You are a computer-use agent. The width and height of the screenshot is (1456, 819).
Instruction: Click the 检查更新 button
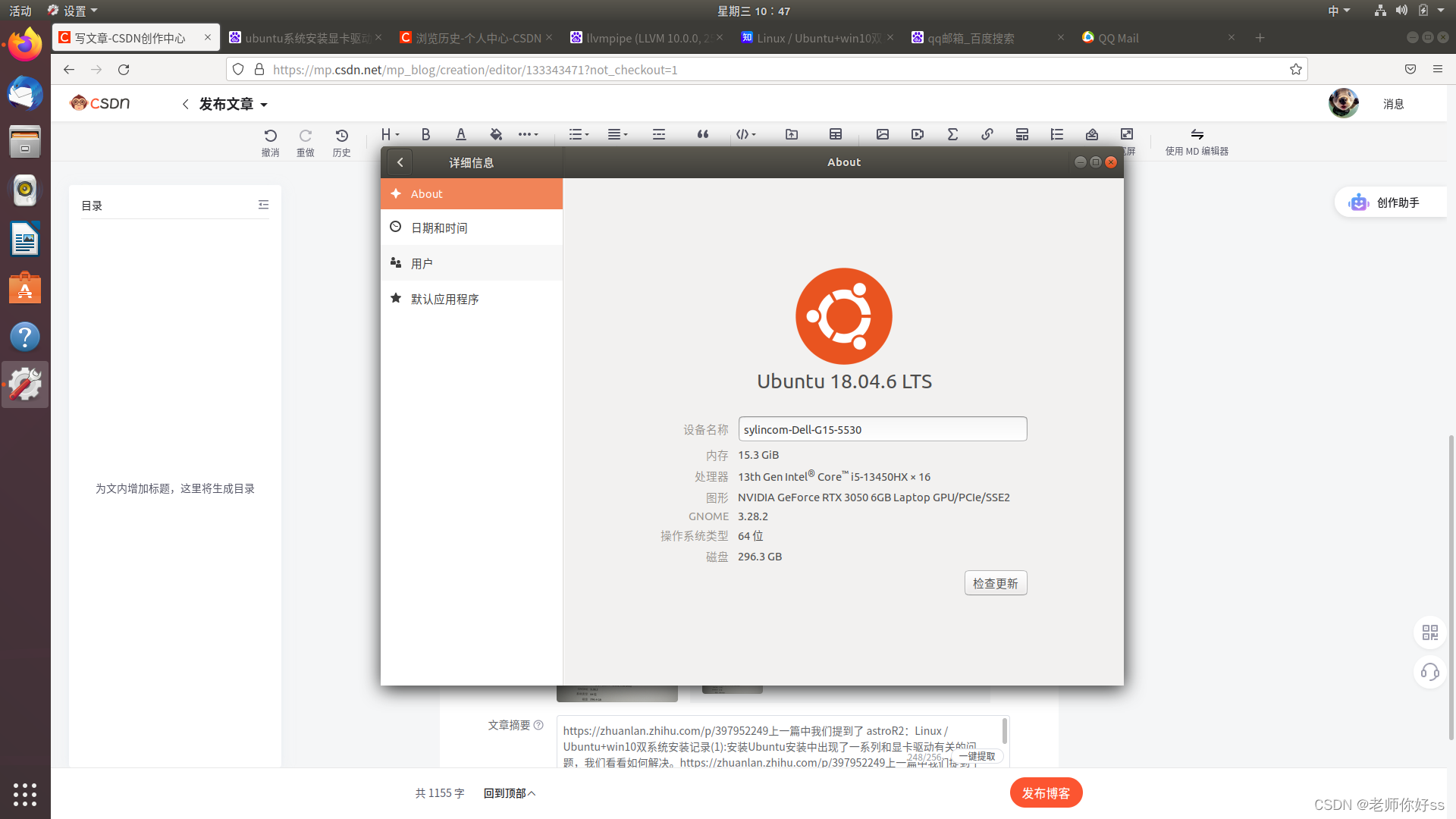point(995,583)
